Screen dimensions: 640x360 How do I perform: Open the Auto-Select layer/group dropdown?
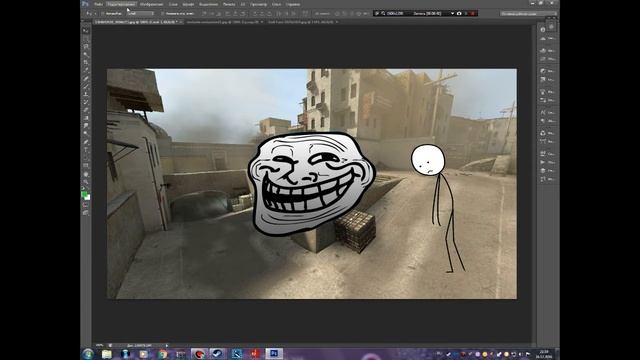[140, 13]
